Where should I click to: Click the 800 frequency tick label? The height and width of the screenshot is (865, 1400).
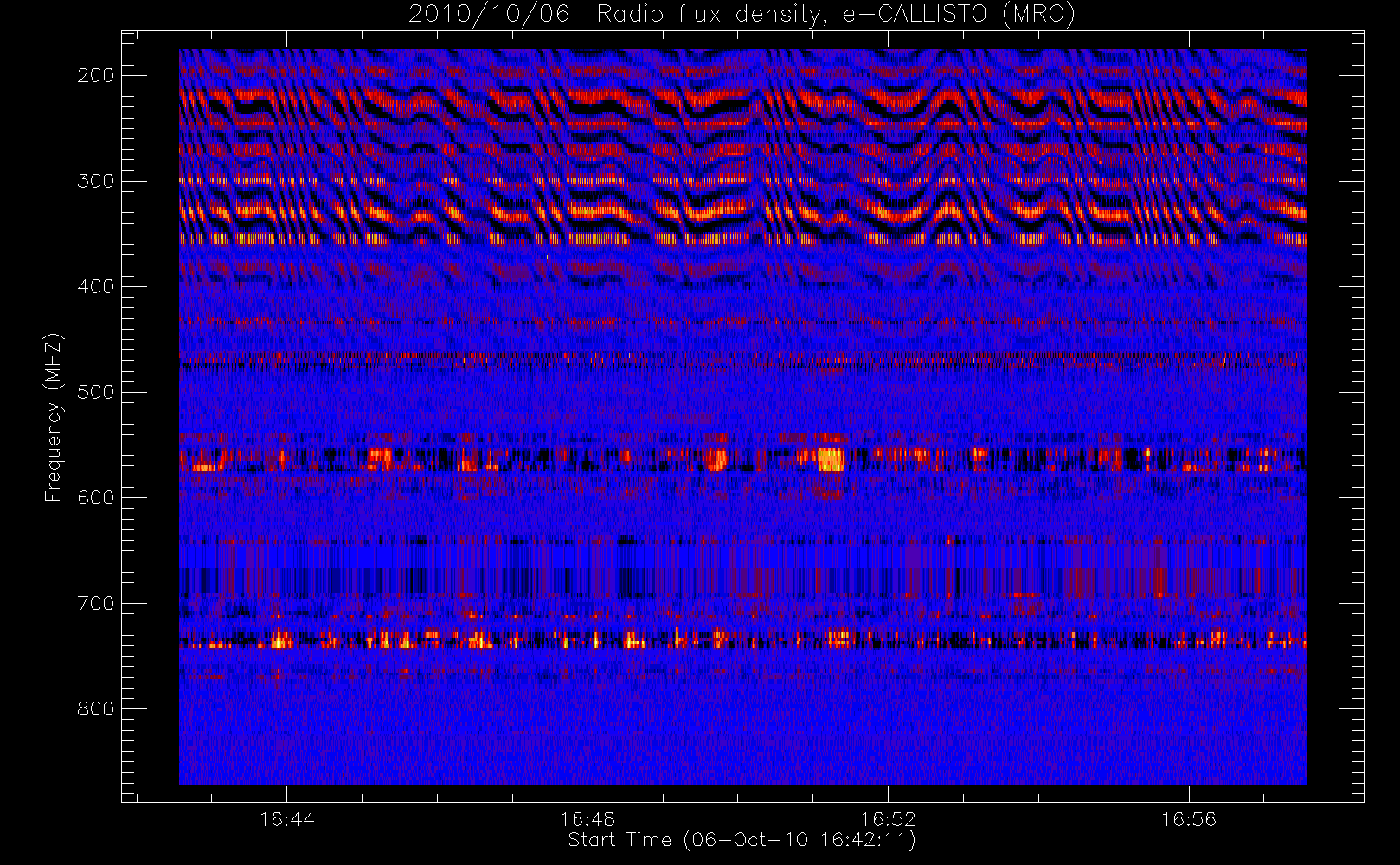(96, 708)
